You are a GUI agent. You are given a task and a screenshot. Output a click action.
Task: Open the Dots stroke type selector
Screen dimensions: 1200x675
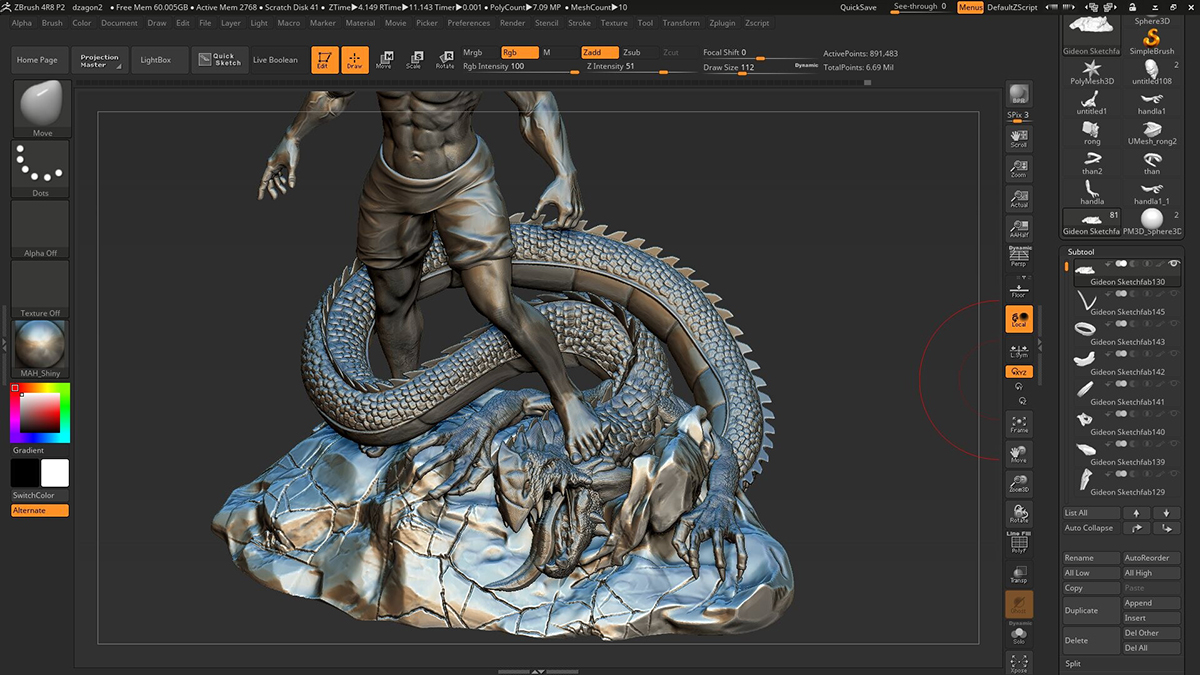coord(41,168)
